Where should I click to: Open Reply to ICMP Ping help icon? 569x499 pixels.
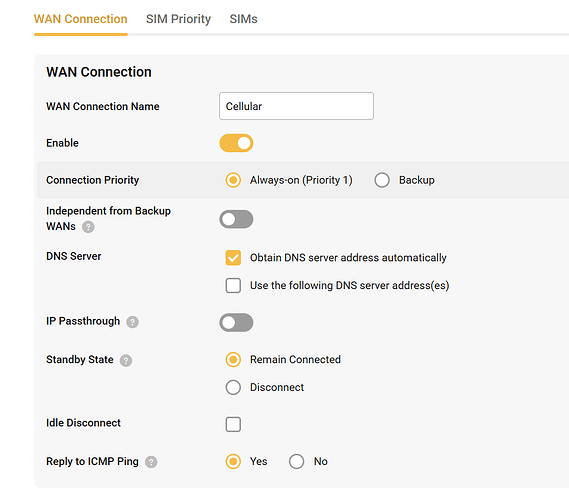151,462
